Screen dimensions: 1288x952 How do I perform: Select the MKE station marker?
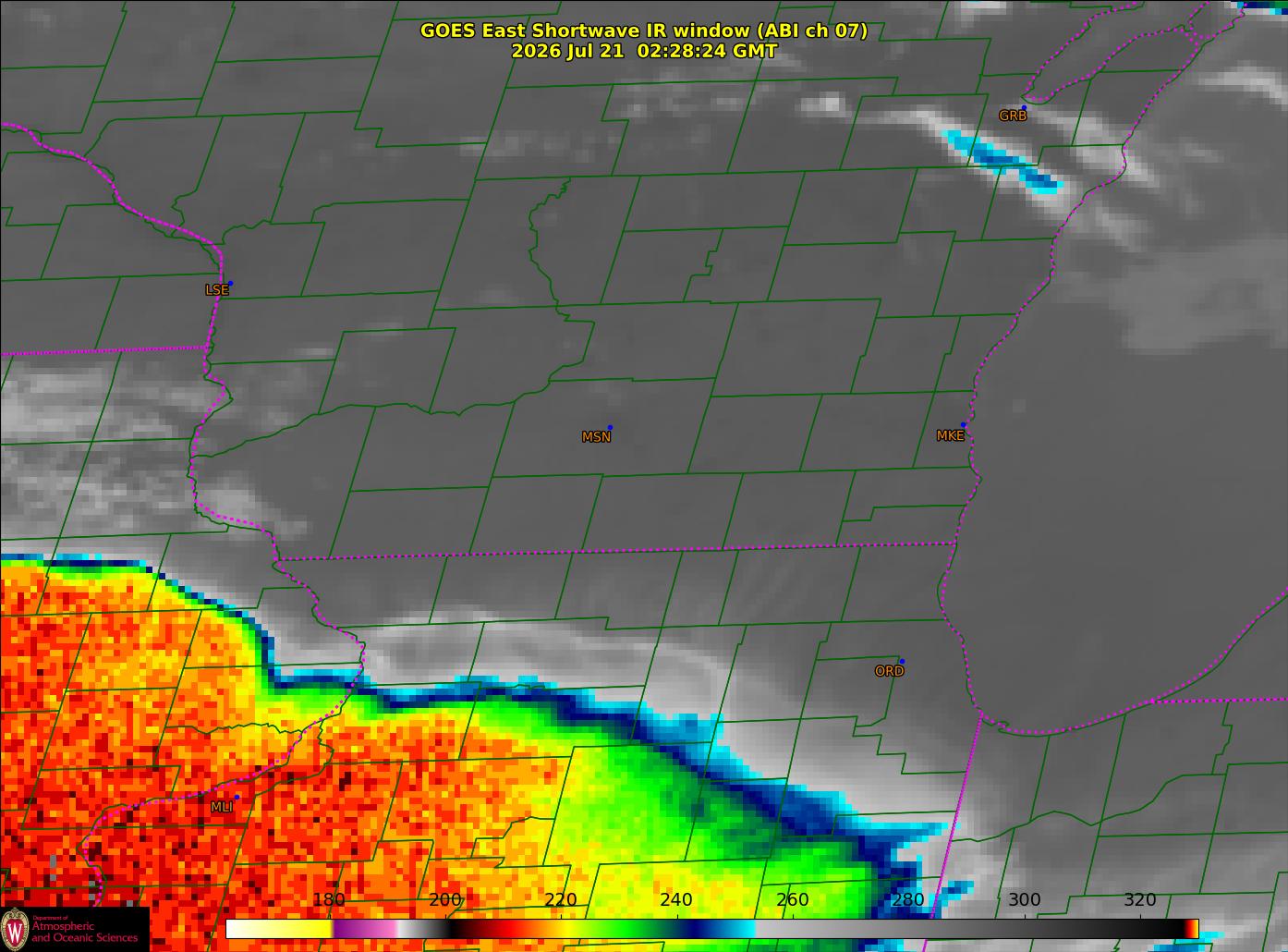tap(950, 436)
